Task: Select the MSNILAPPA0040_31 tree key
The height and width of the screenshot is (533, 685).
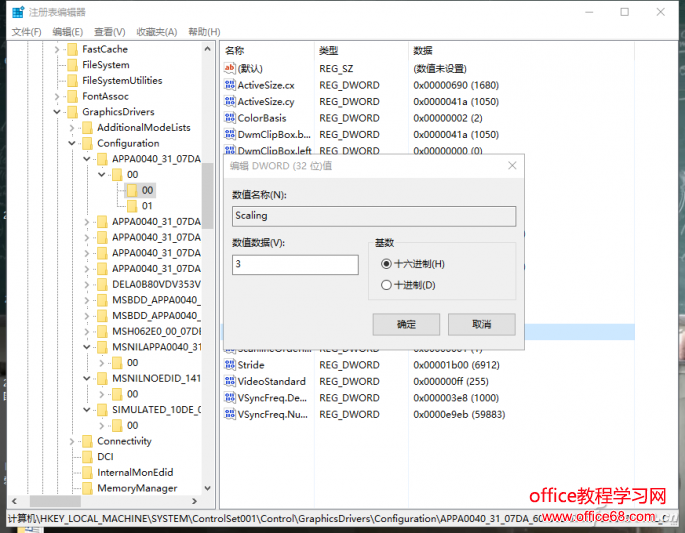Action: [x=157, y=347]
